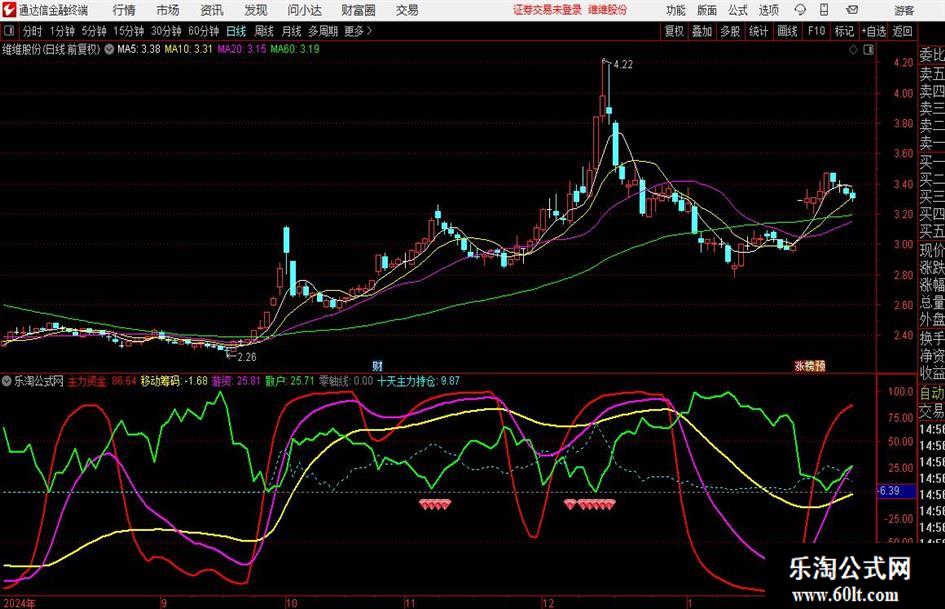Click the MA5: 3.38 label
The image size is (945, 609).
[x=139, y=49]
